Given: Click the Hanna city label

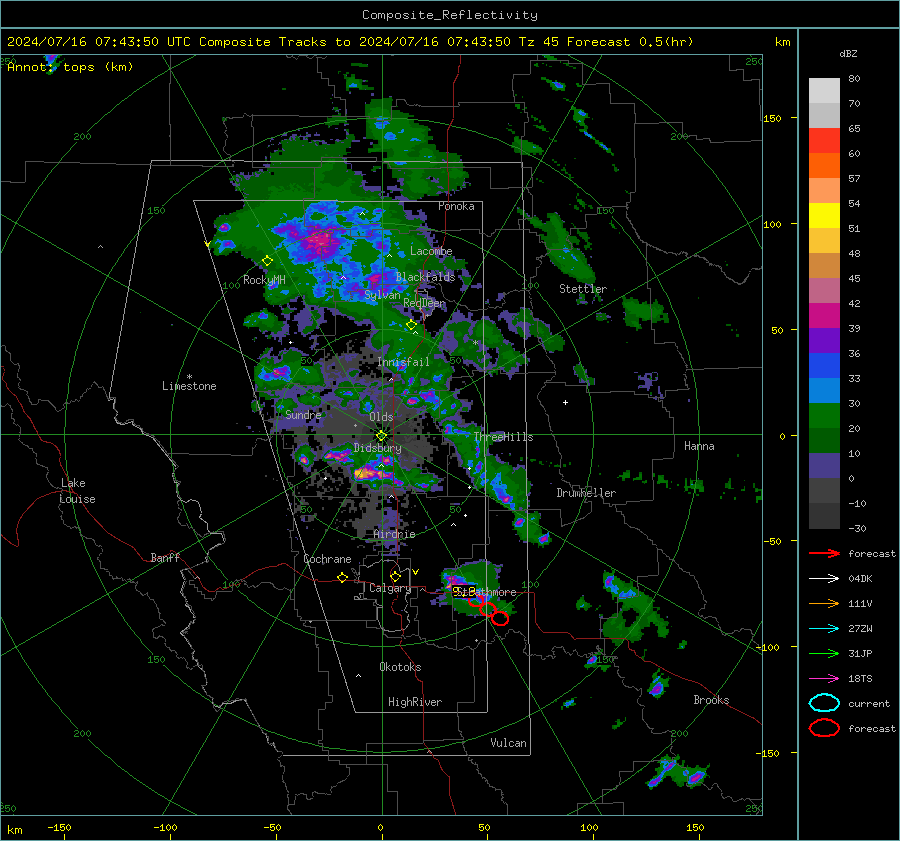Looking at the screenshot, I should coord(699,446).
